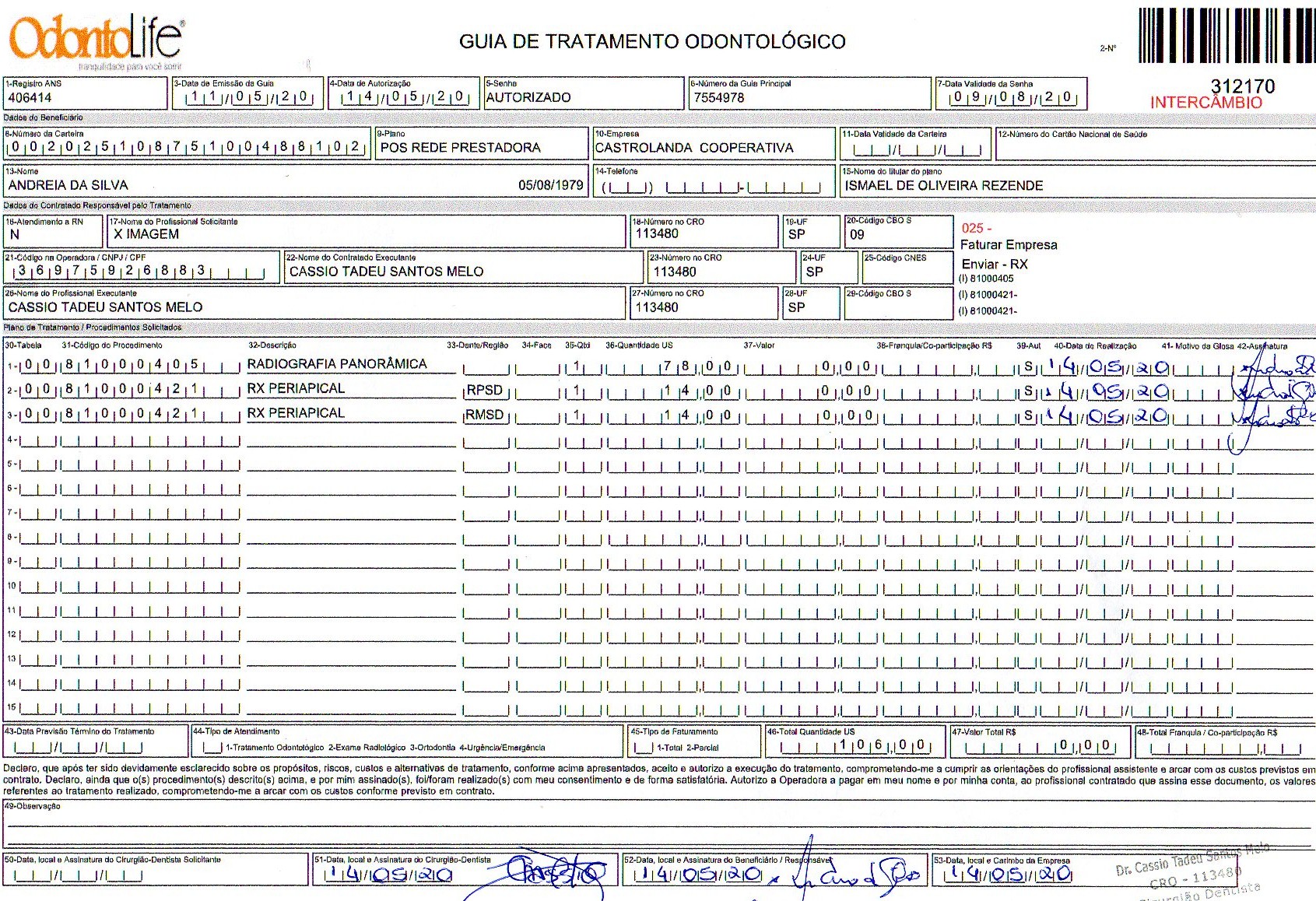1316x901 pixels.
Task: Click the barcode at the top right
Action: point(1227,36)
